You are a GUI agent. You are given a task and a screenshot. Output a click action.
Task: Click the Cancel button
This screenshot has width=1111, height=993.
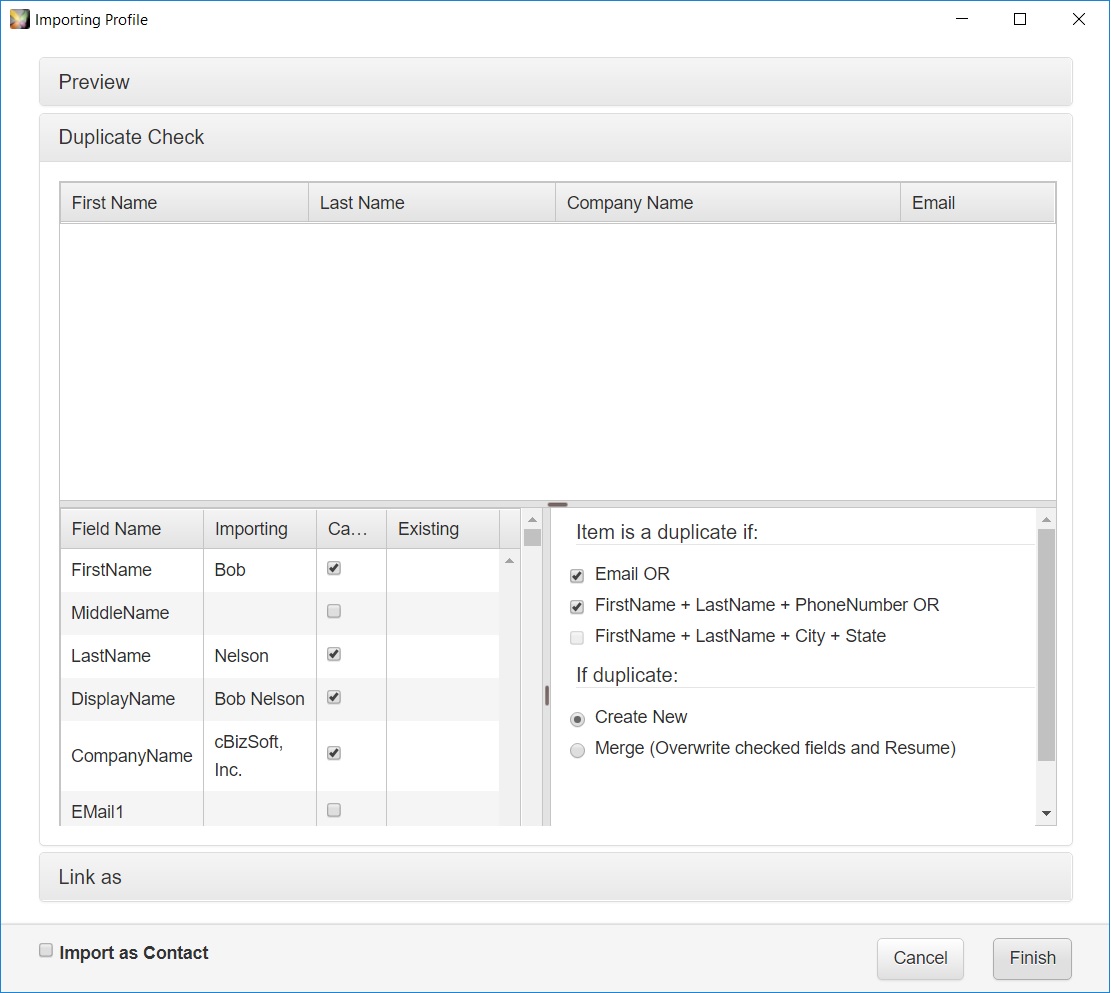[920, 958]
